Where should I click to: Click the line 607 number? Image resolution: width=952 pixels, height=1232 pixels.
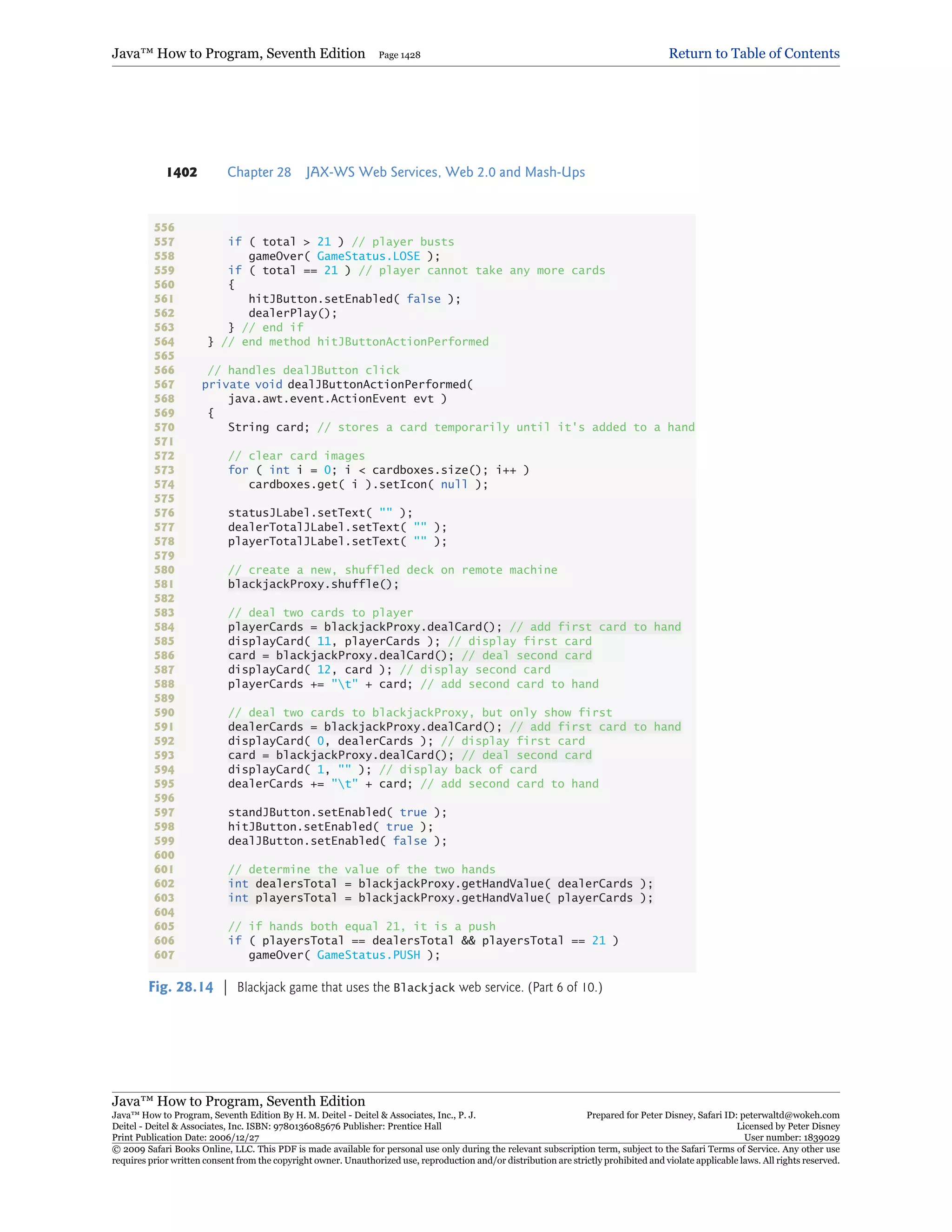(164, 954)
